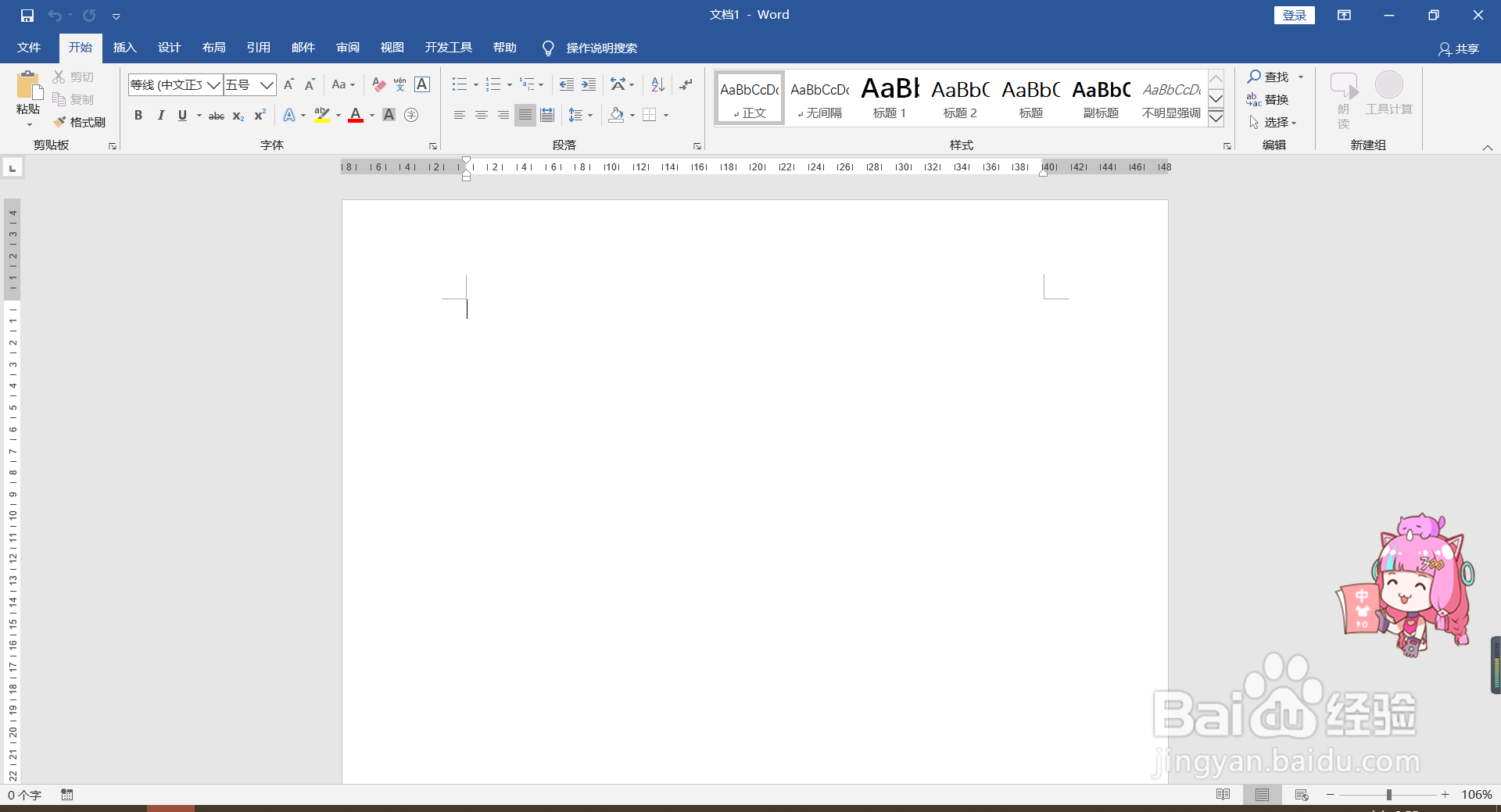Switch to the 审阅 (Review) tab
Screen dimensions: 1501x812
(348, 48)
